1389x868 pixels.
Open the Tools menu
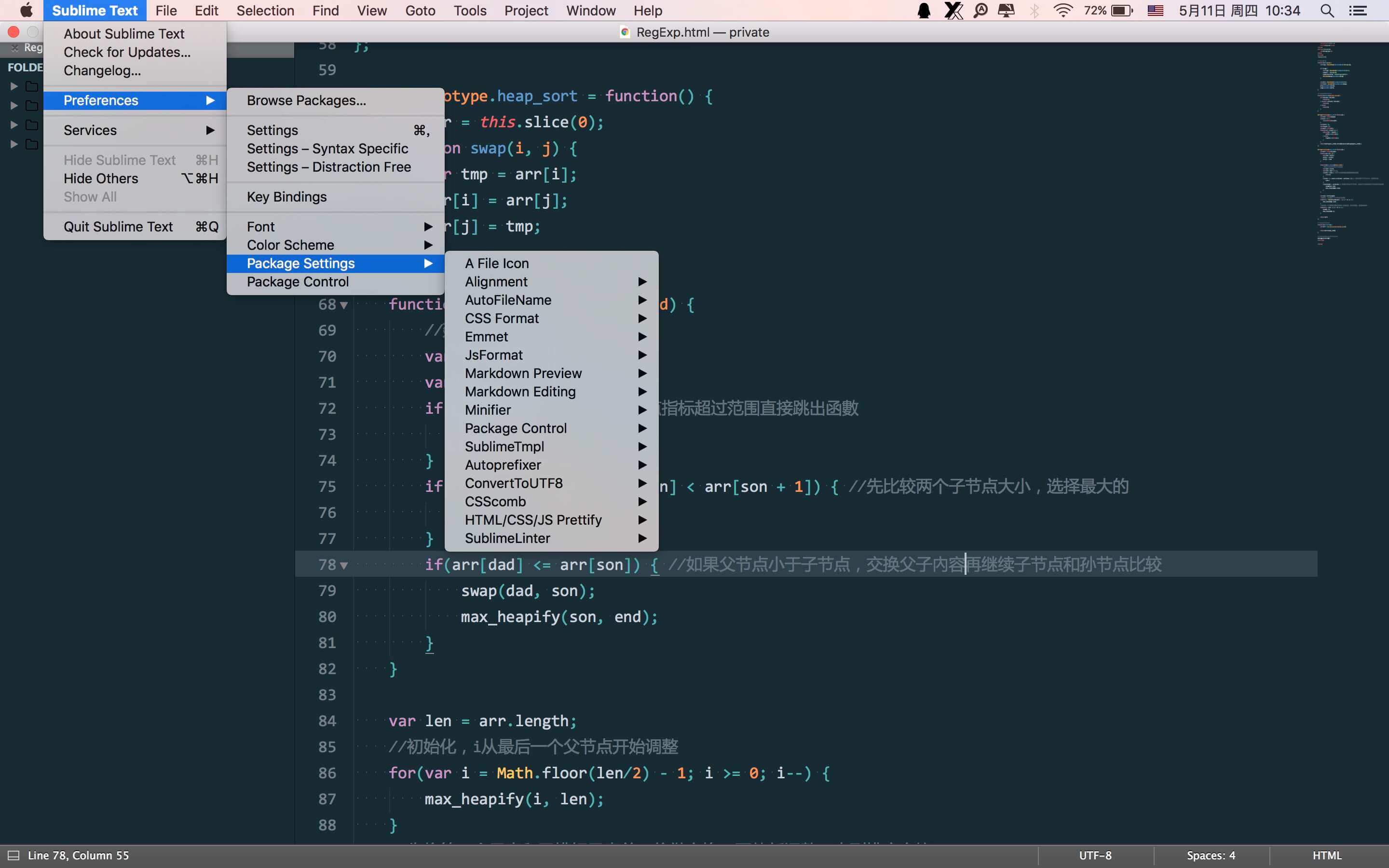(x=470, y=10)
